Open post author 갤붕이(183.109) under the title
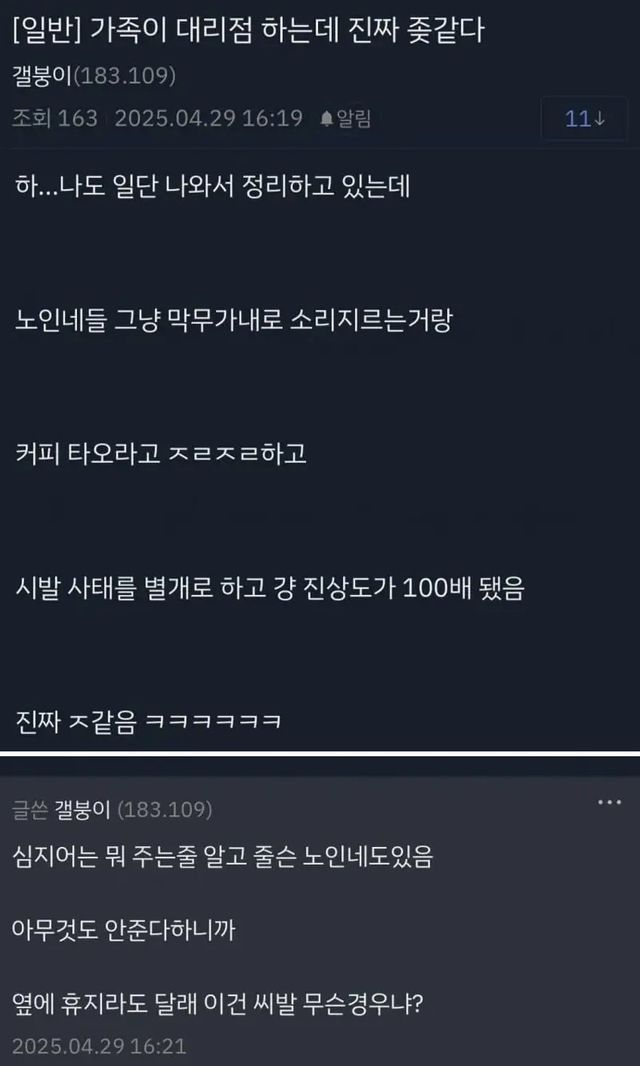 coord(95,75)
